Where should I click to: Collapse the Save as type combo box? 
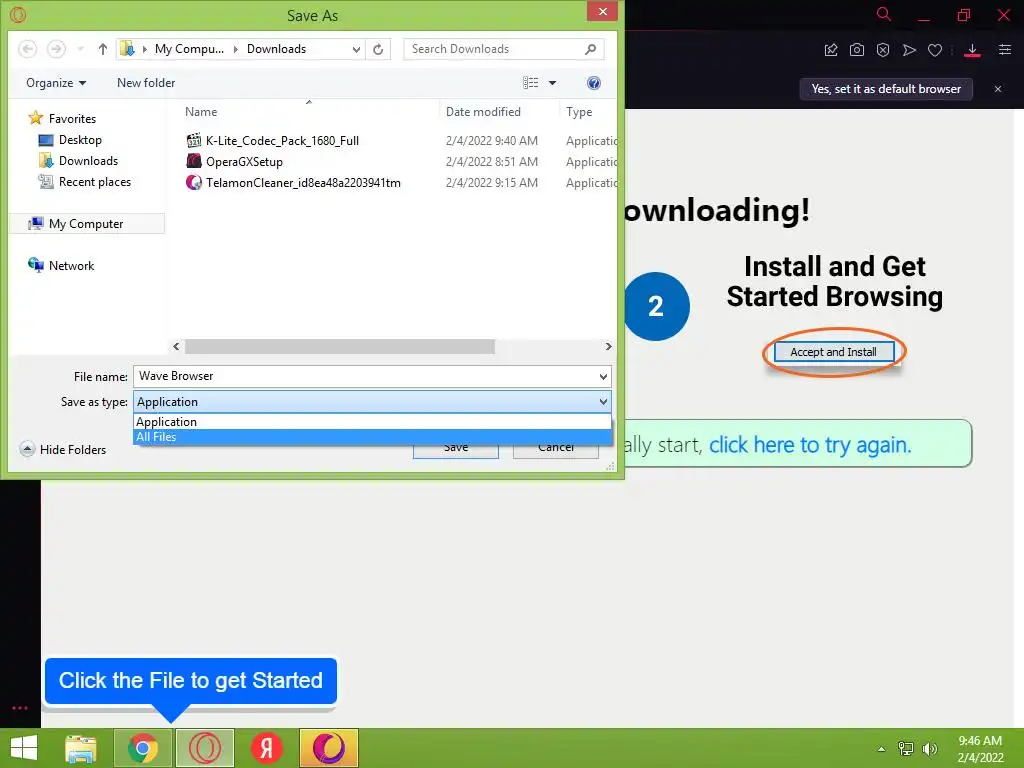[x=603, y=402]
